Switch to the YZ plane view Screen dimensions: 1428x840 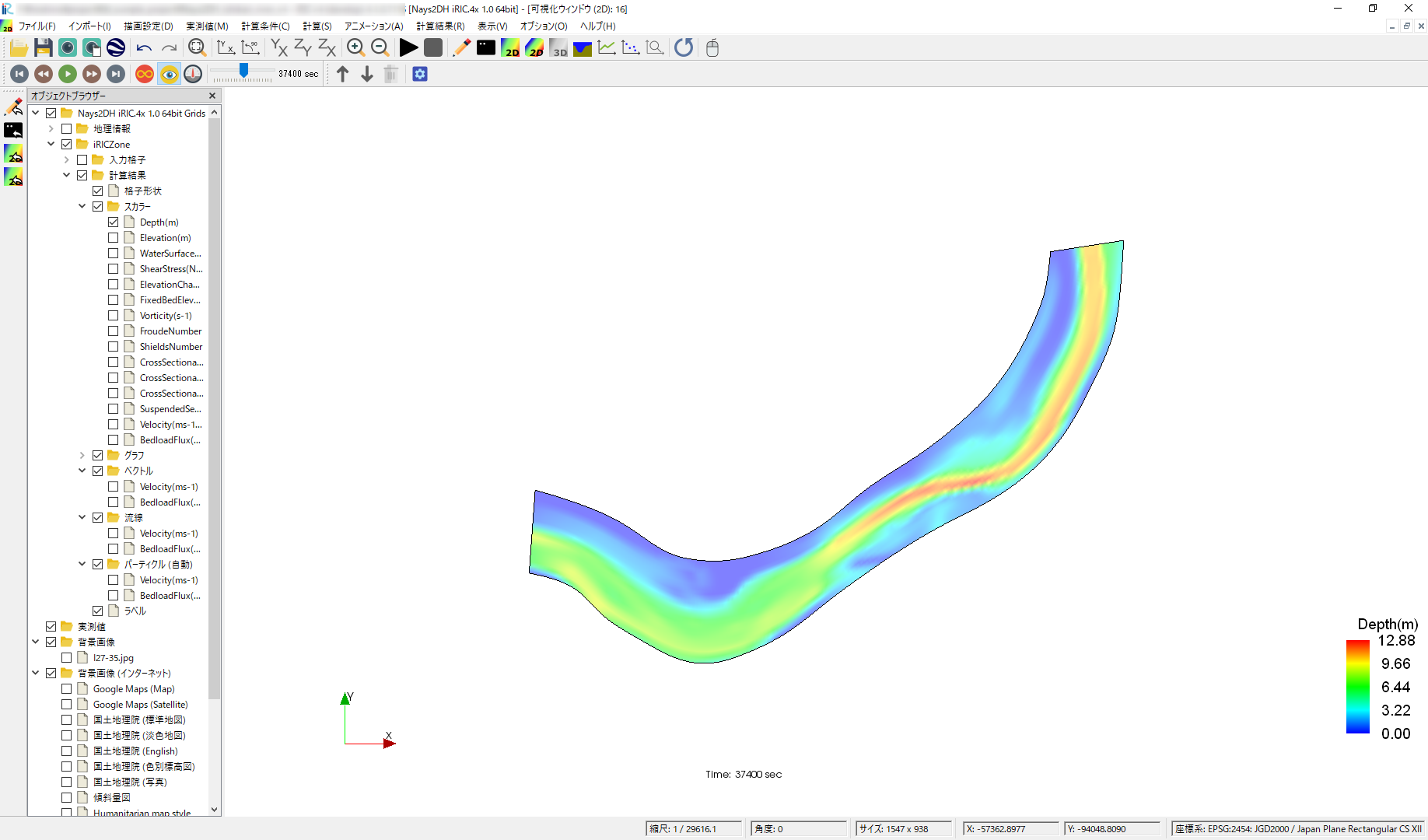pyautogui.click(x=303, y=48)
